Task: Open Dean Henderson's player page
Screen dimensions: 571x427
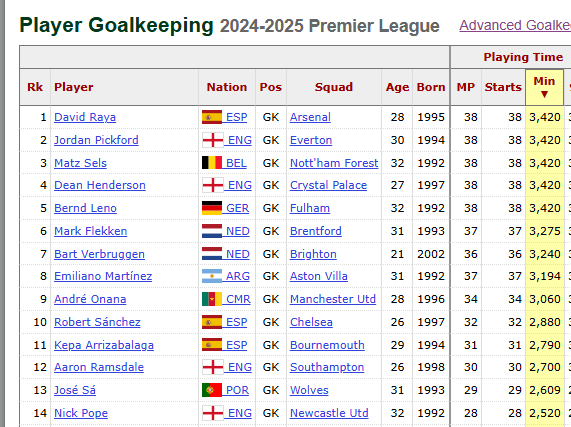Action: click(x=100, y=185)
